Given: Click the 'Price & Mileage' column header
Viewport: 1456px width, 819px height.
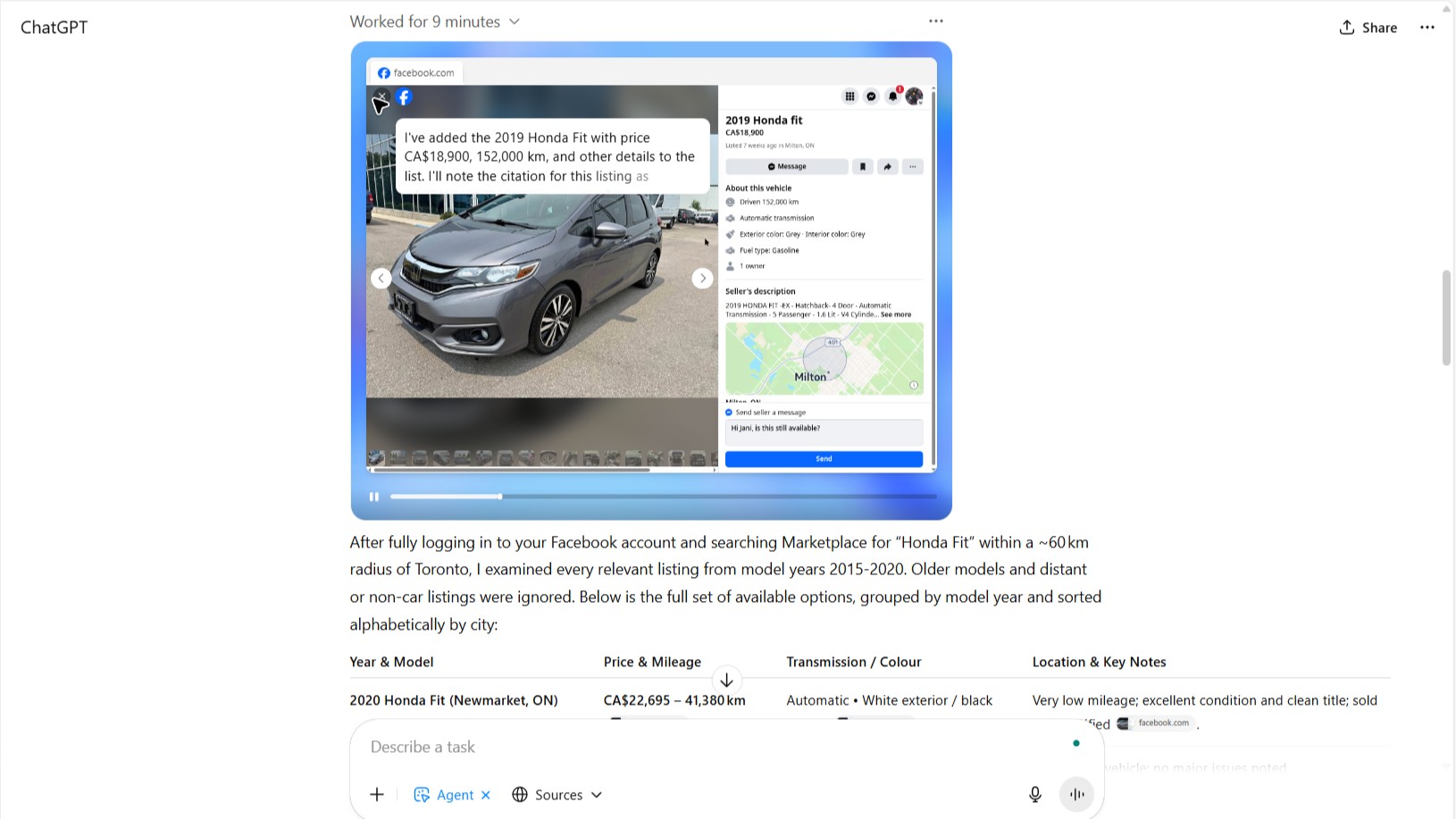Looking at the screenshot, I should pyautogui.click(x=652, y=662).
